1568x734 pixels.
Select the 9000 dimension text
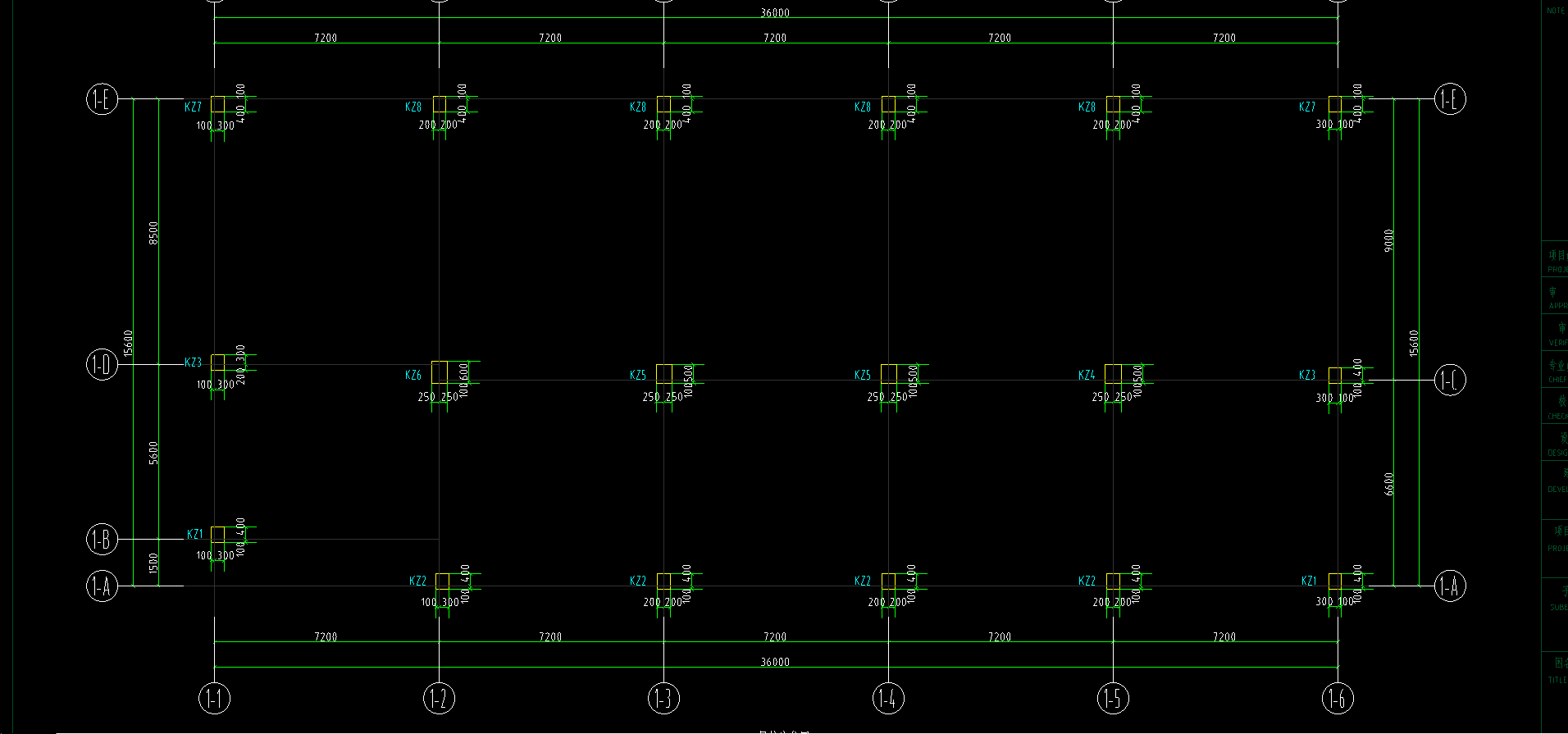(x=1388, y=240)
